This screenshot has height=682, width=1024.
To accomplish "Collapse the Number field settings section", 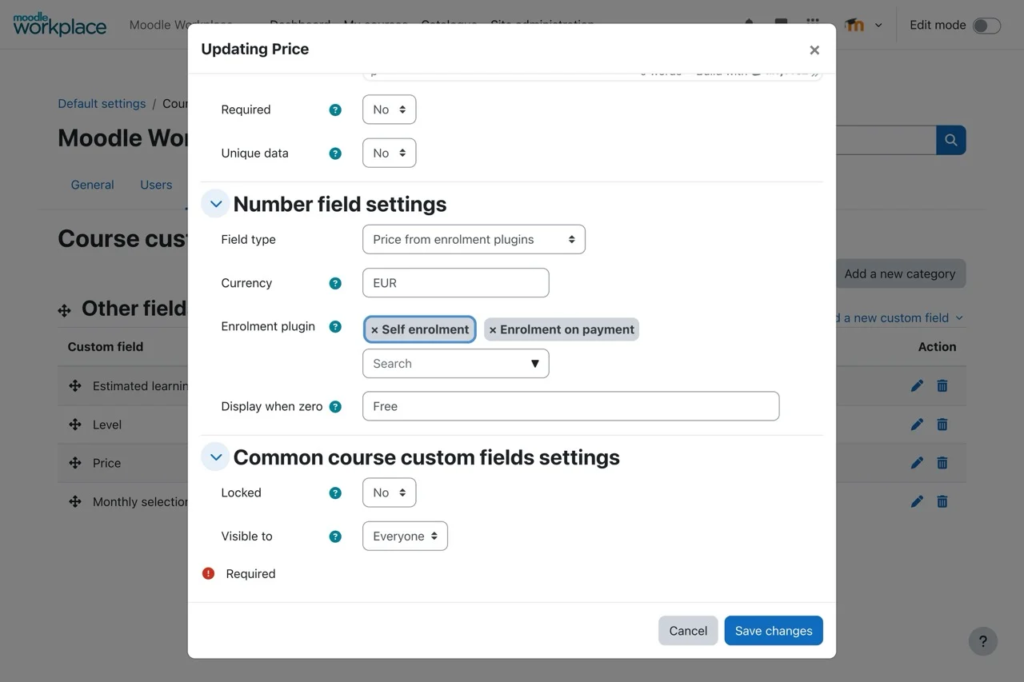I will pyautogui.click(x=216, y=204).
